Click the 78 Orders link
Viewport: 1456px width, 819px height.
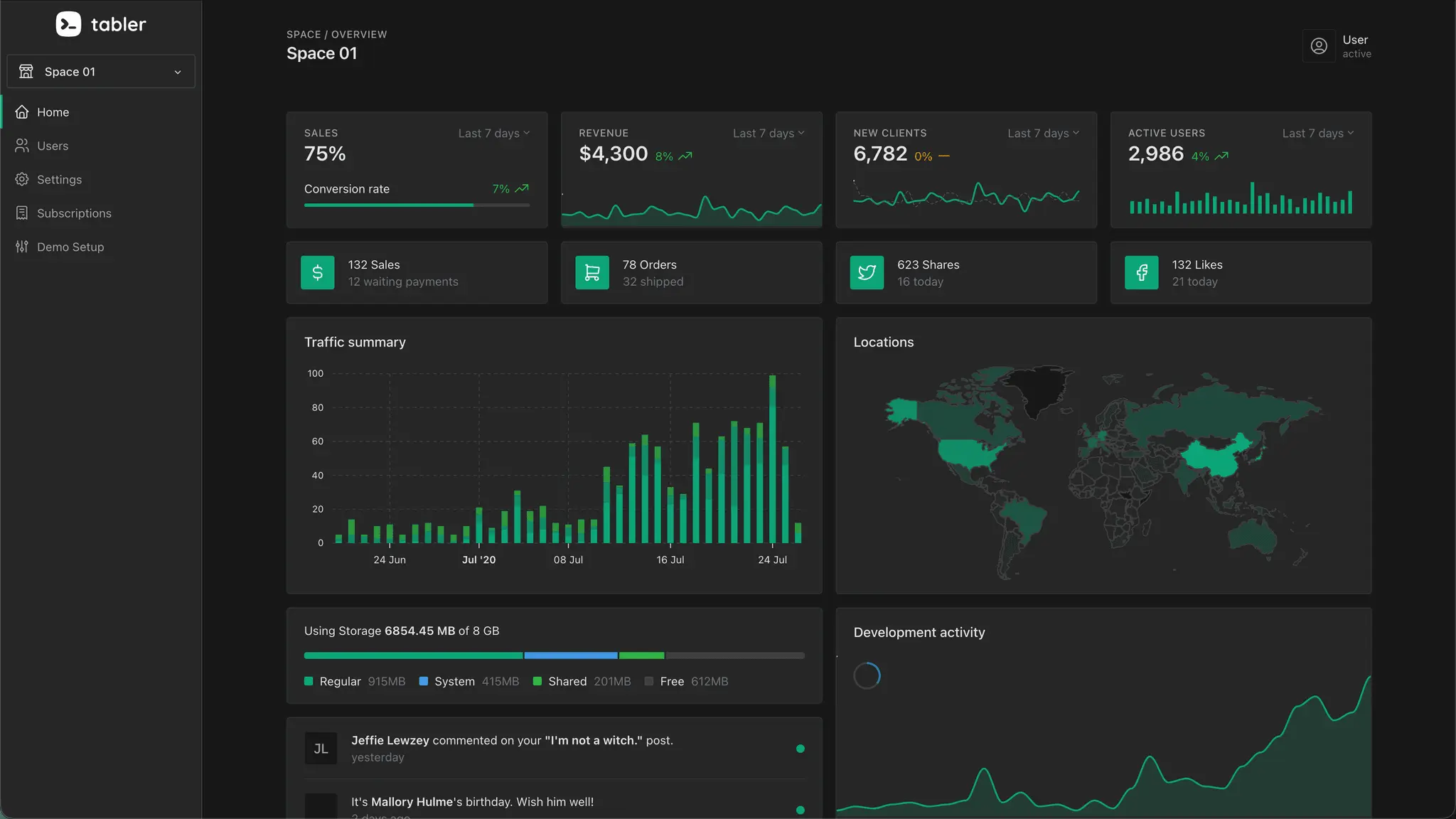650,264
